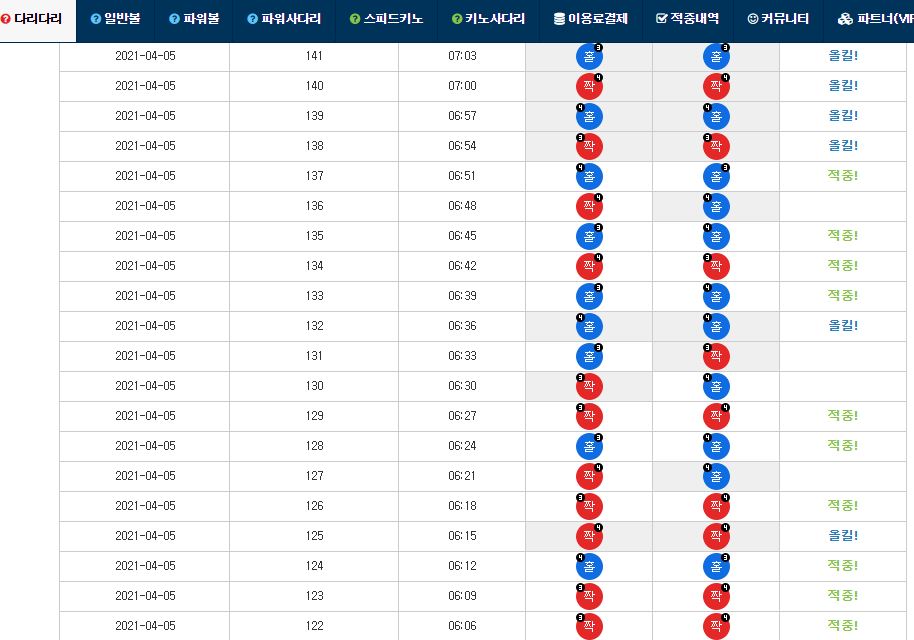Open the 커뮤니티 menu item
Screen dimensions: 914x640
[778, 19]
